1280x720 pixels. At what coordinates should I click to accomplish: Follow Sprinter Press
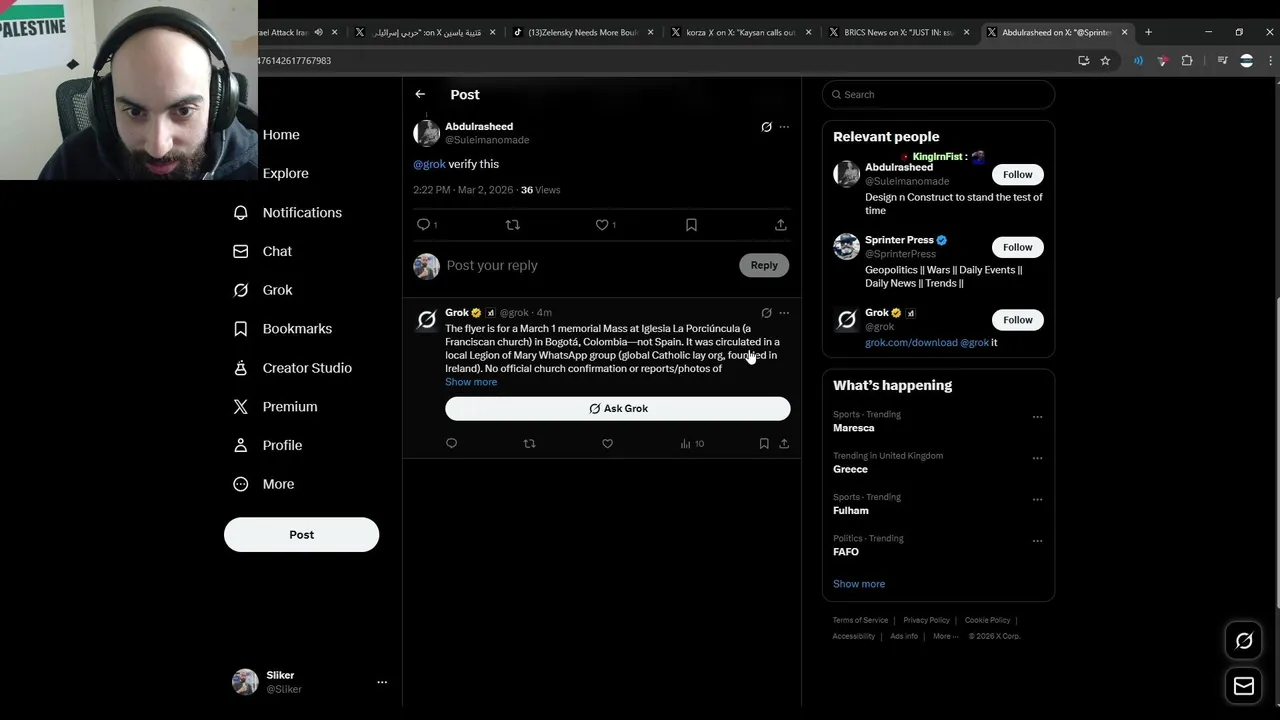1018,247
